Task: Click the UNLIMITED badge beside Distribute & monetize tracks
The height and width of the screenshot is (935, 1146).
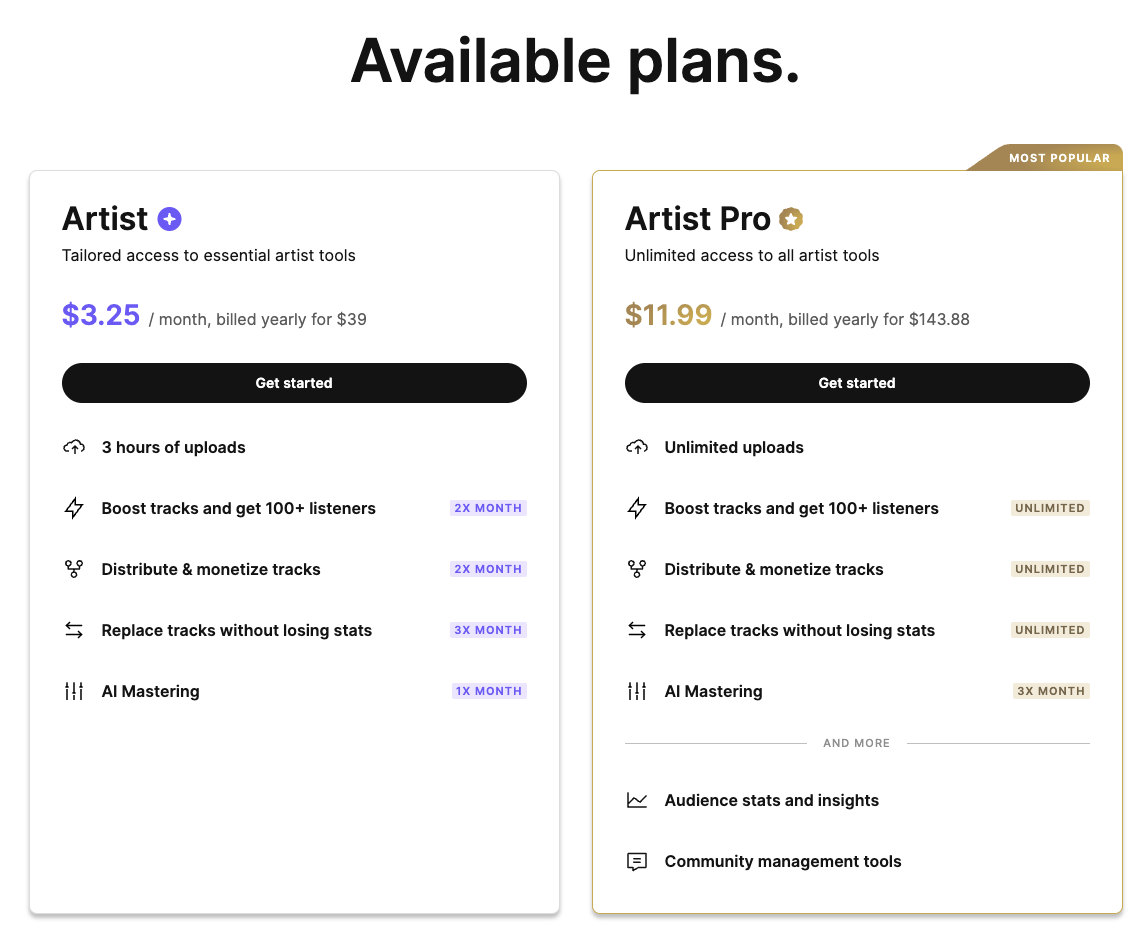Action: (1050, 569)
